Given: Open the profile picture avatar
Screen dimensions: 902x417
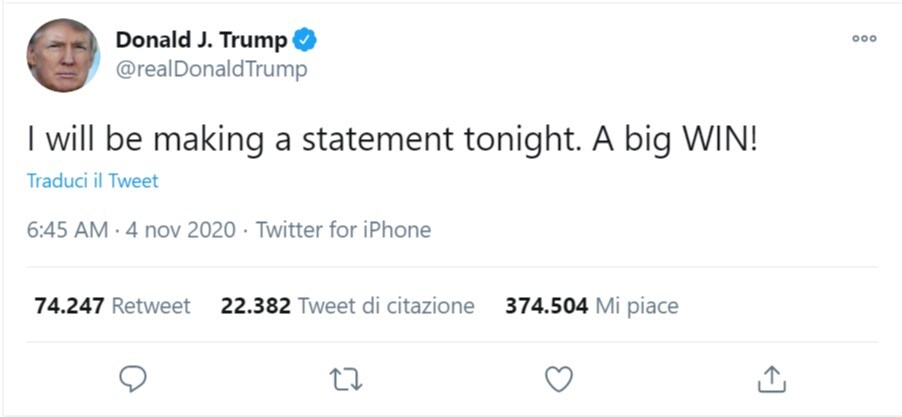Looking at the screenshot, I should pos(63,55).
